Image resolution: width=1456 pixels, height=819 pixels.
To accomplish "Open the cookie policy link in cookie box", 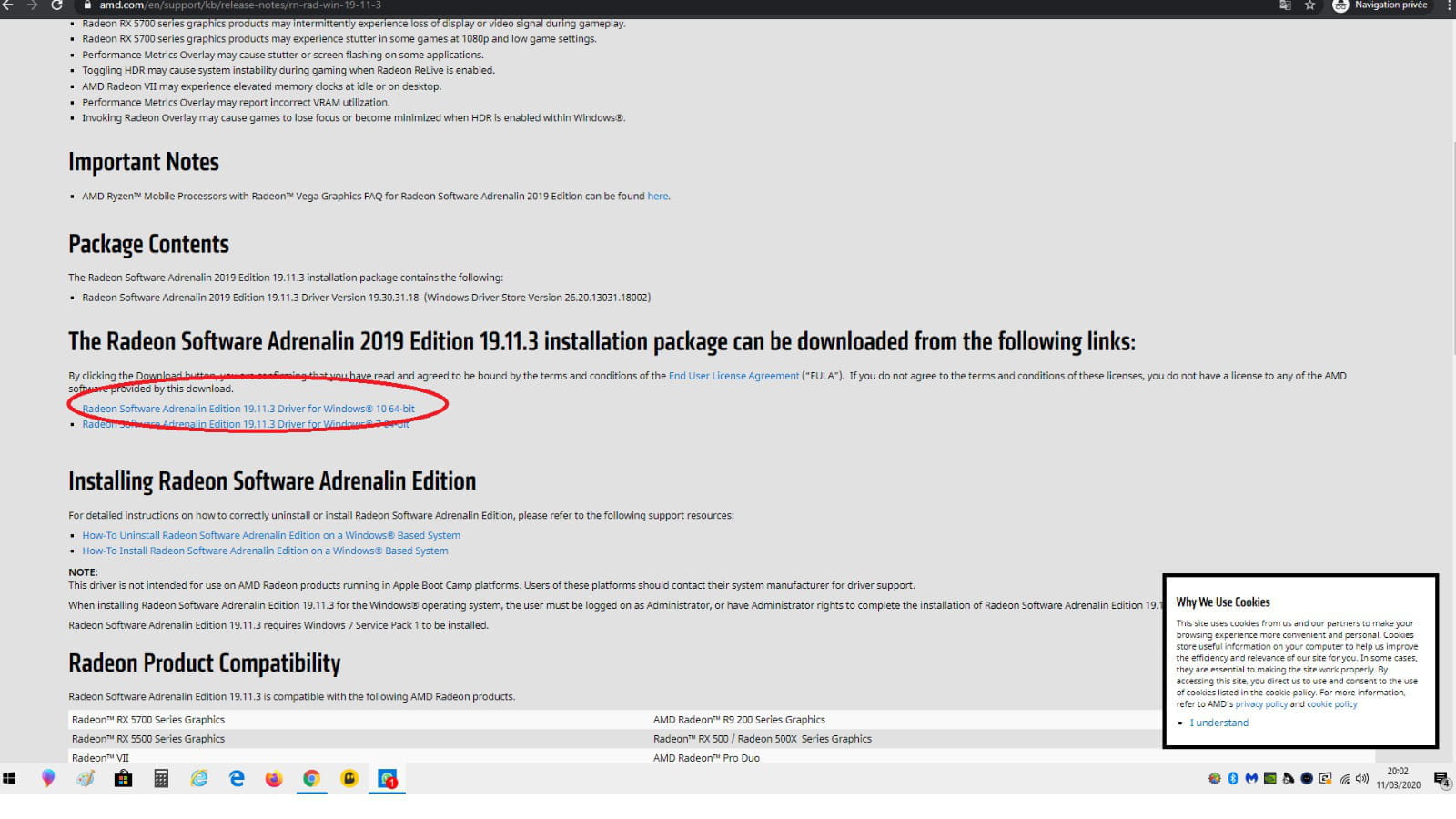I will pos(1331,704).
